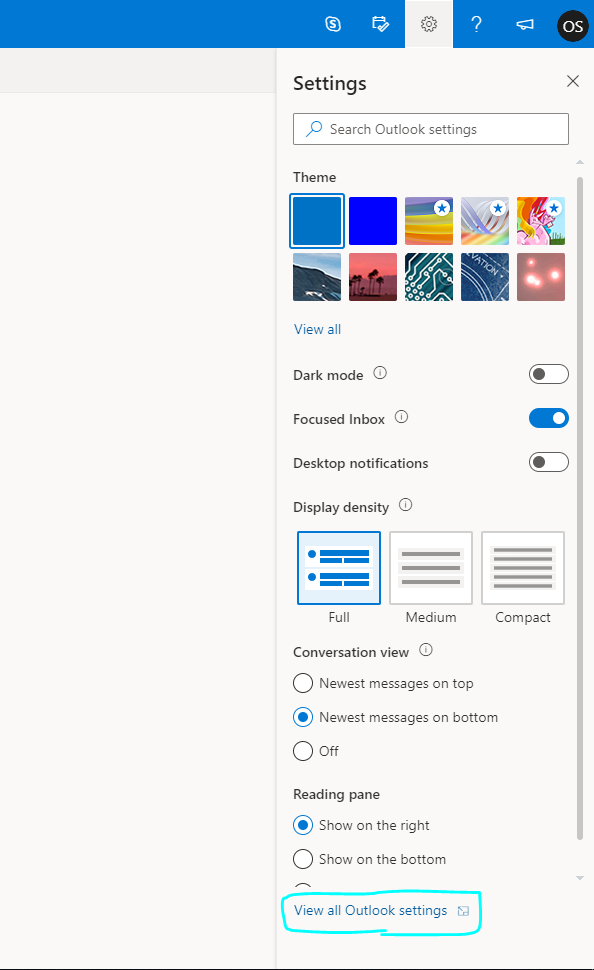Open Skype from the top bar

click(333, 24)
